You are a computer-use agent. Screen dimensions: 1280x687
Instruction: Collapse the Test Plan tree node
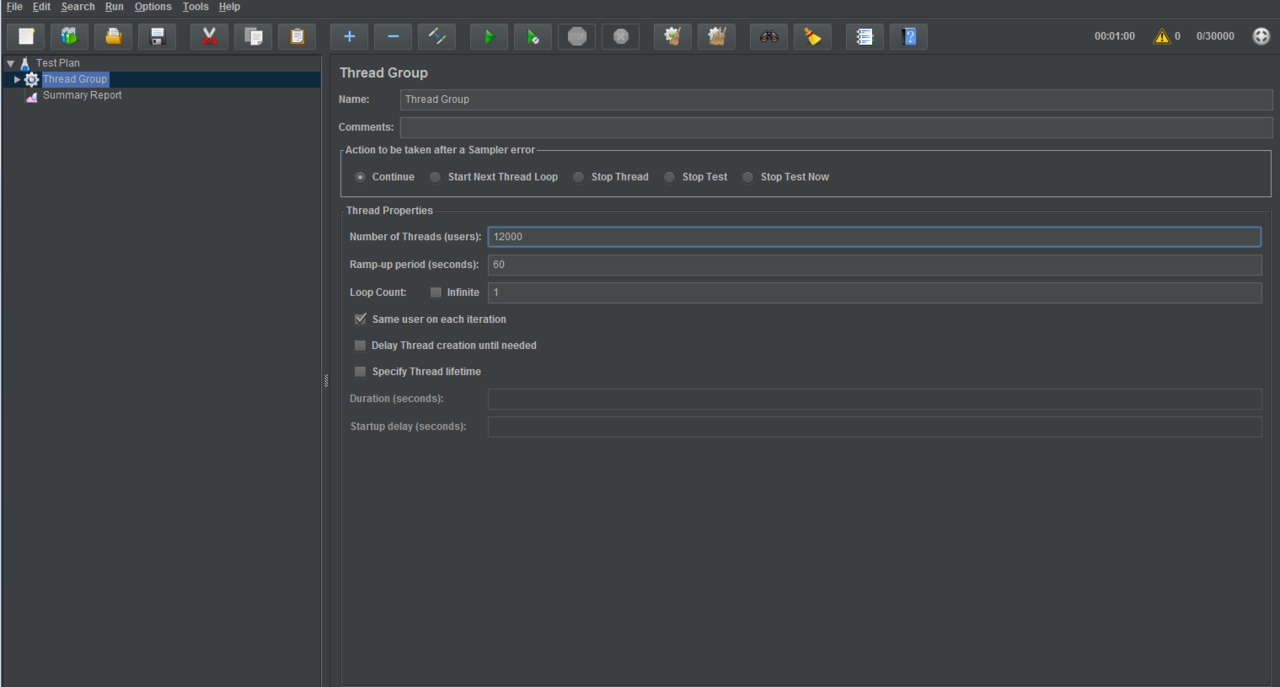(x=10, y=63)
